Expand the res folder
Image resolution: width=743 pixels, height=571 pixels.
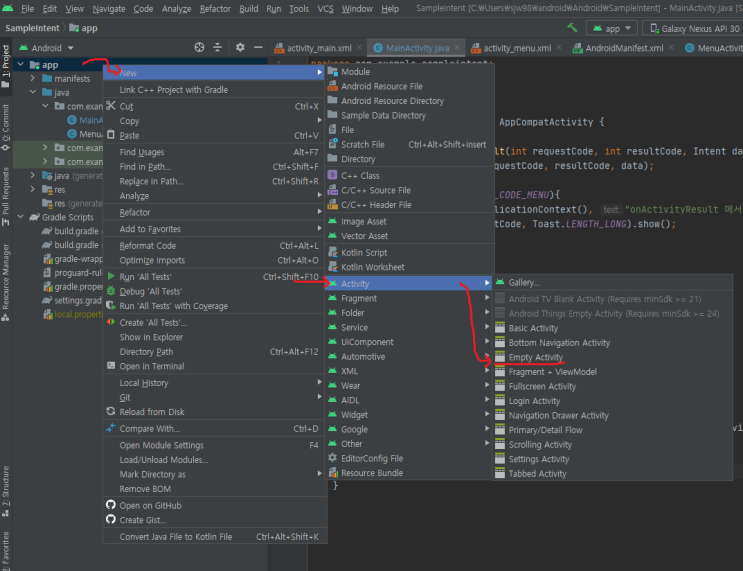(x=33, y=189)
